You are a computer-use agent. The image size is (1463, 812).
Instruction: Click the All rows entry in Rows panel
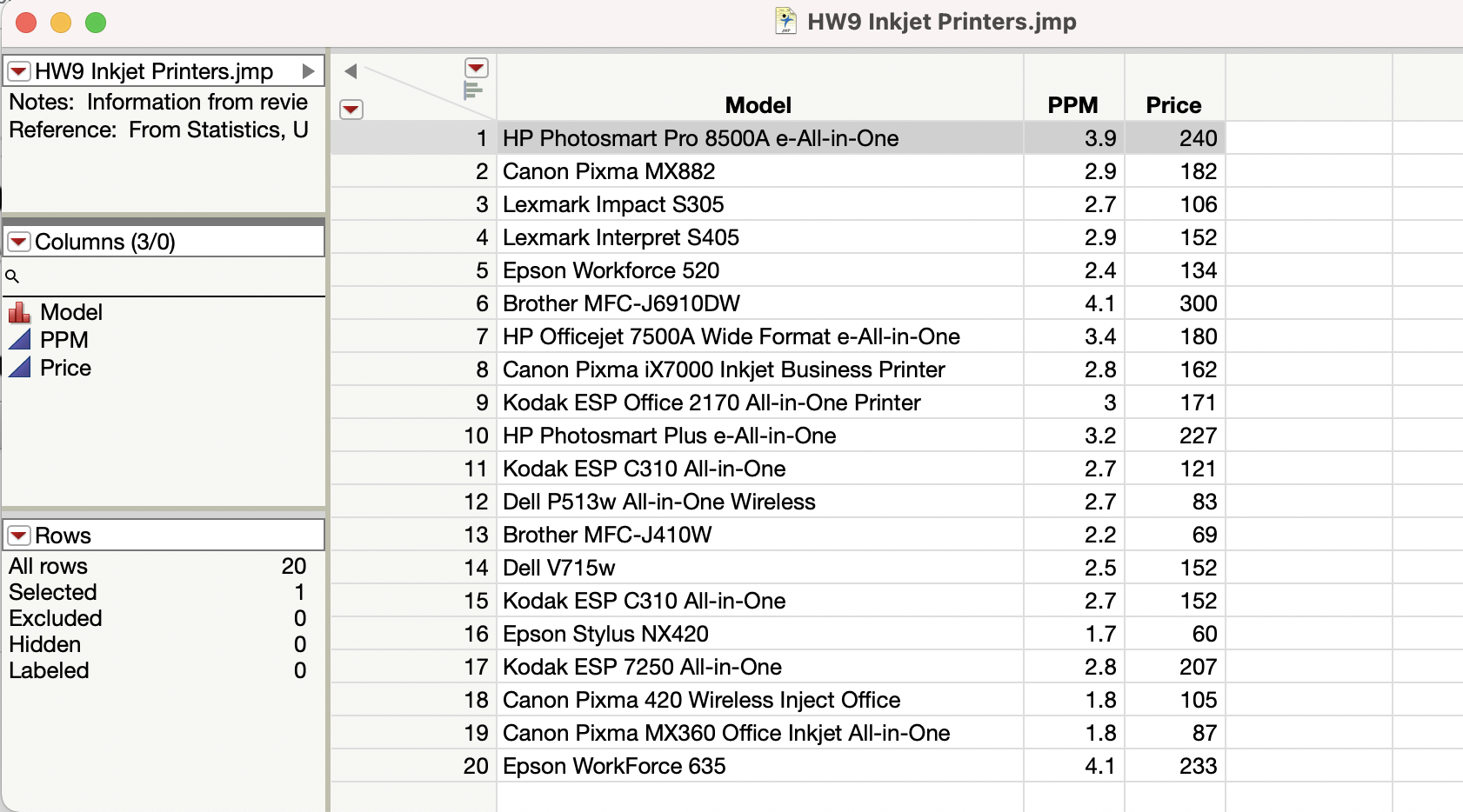pyautogui.click(x=47, y=566)
